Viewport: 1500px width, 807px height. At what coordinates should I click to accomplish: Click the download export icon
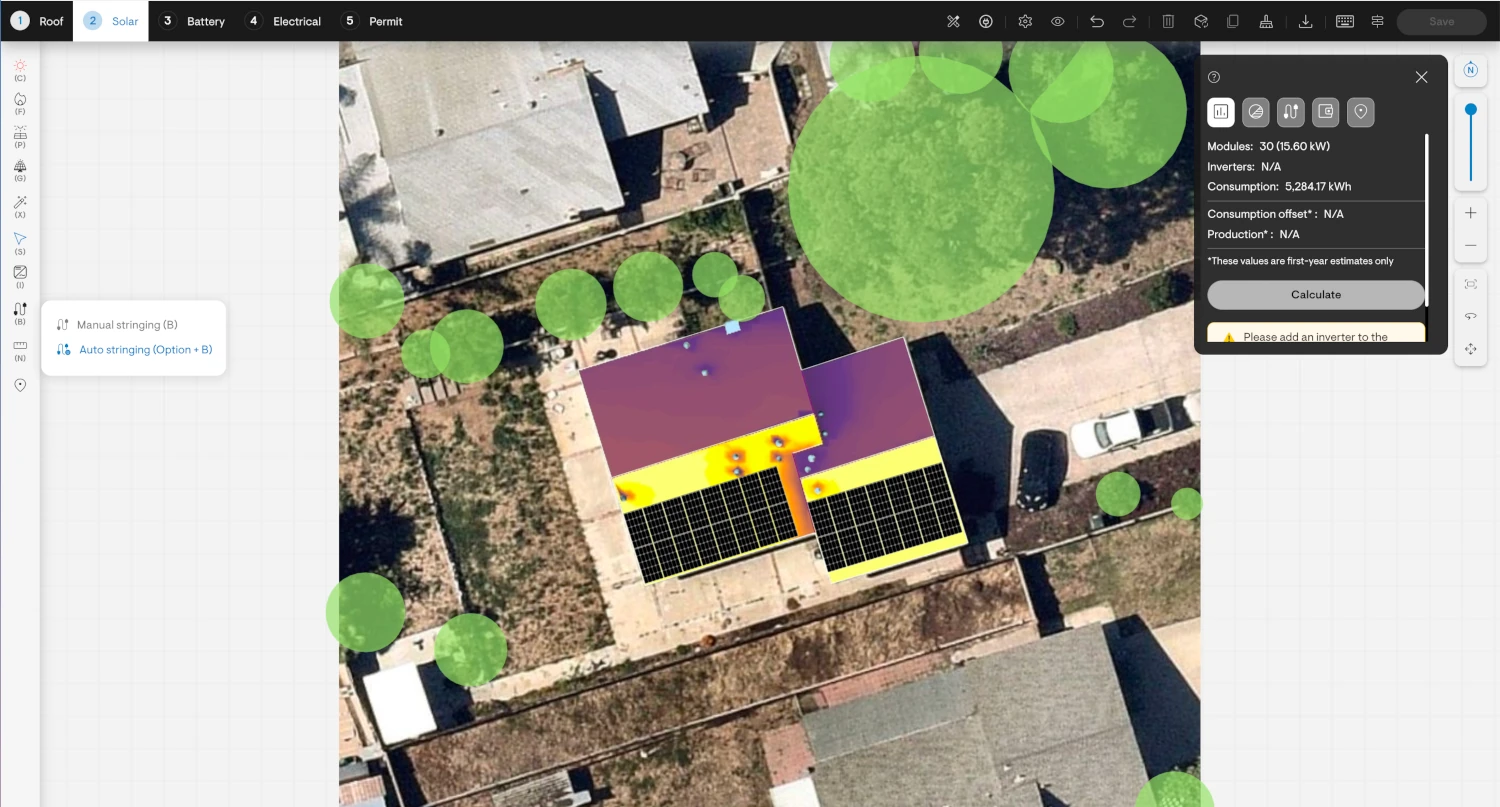click(x=1305, y=21)
